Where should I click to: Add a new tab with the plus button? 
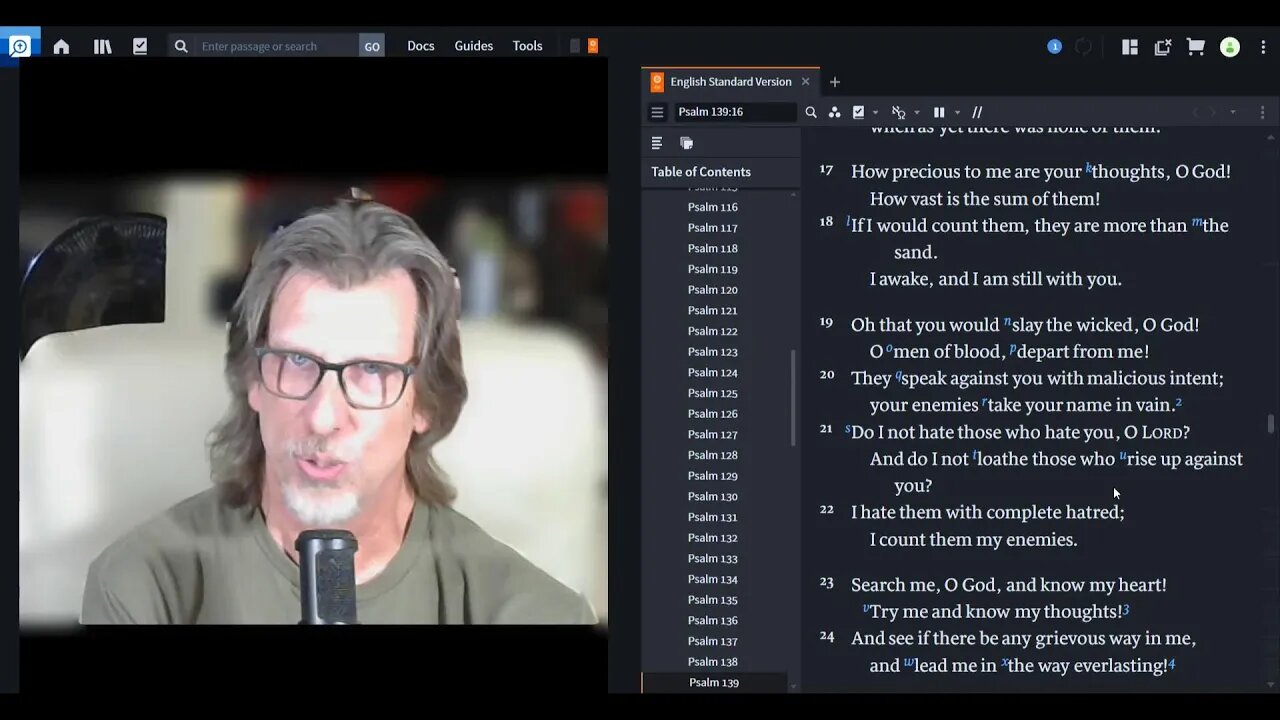click(x=835, y=82)
